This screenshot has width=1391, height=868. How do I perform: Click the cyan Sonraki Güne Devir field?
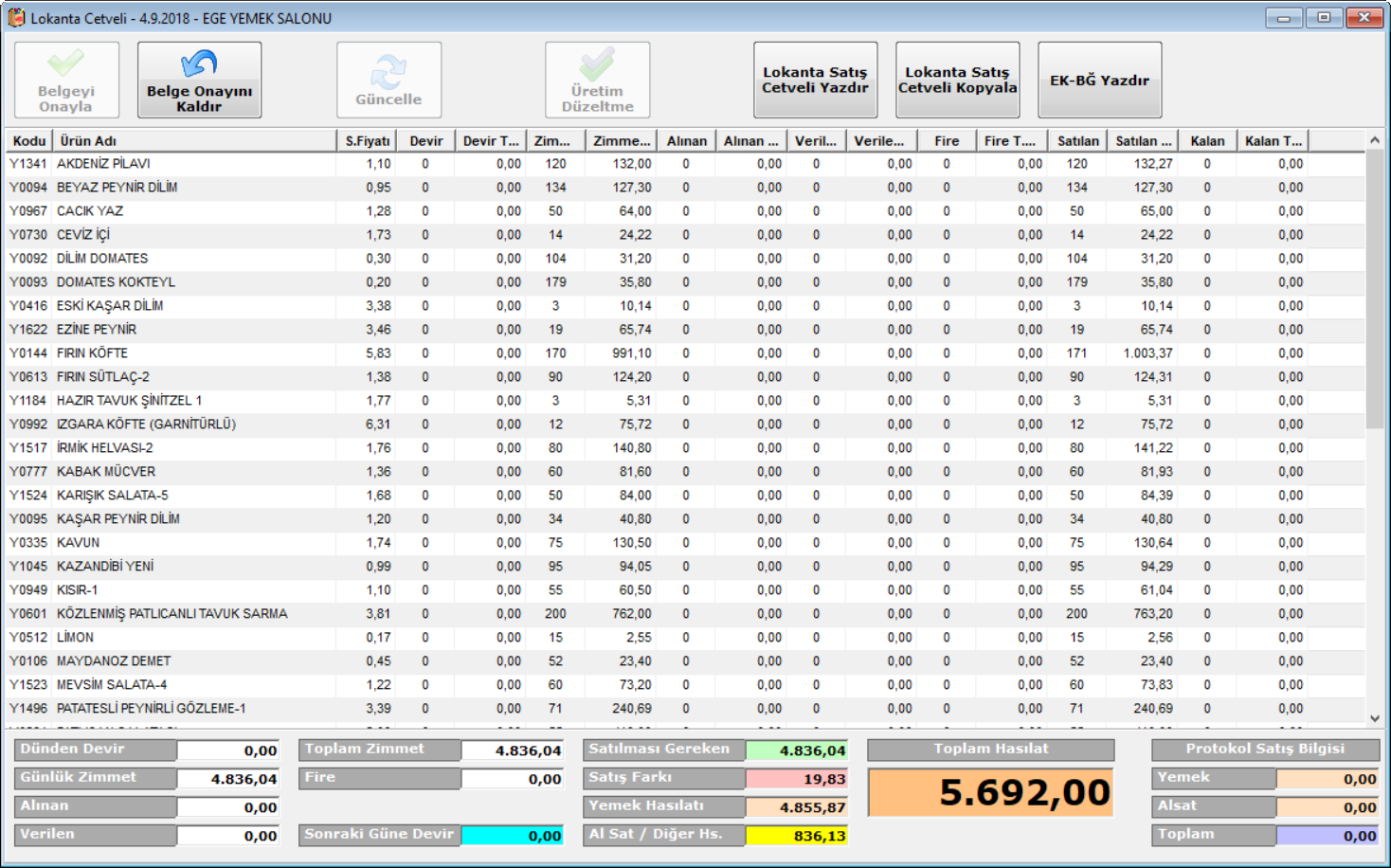[x=513, y=836]
